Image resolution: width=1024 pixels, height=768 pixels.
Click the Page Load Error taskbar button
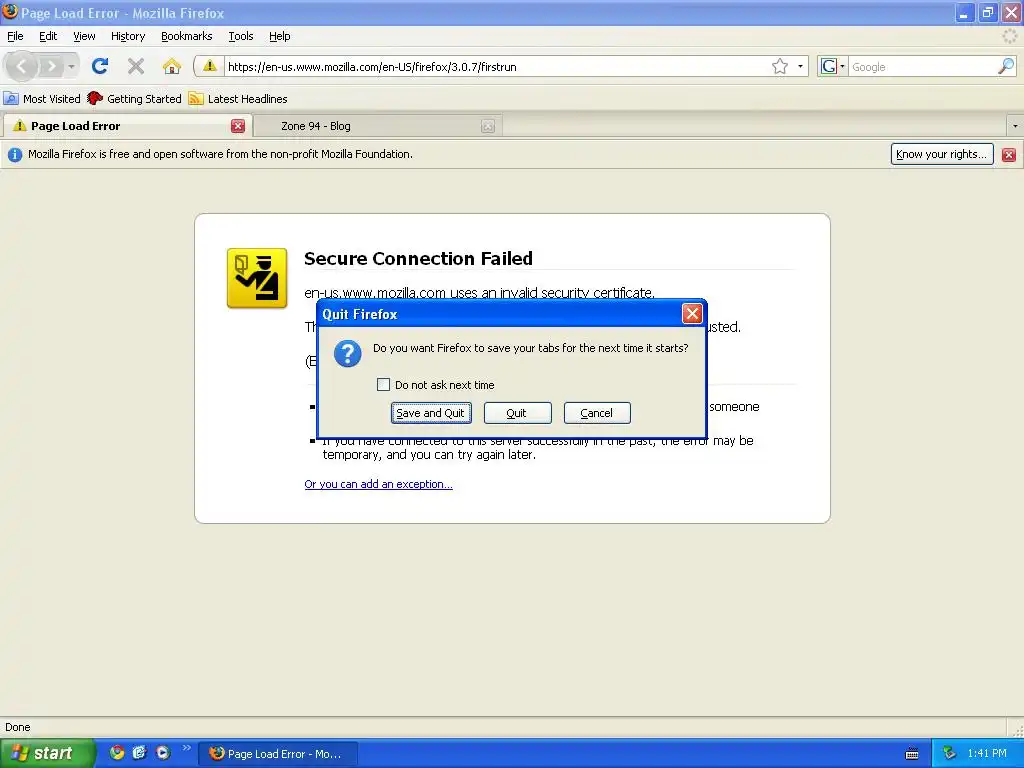[278, 754]
